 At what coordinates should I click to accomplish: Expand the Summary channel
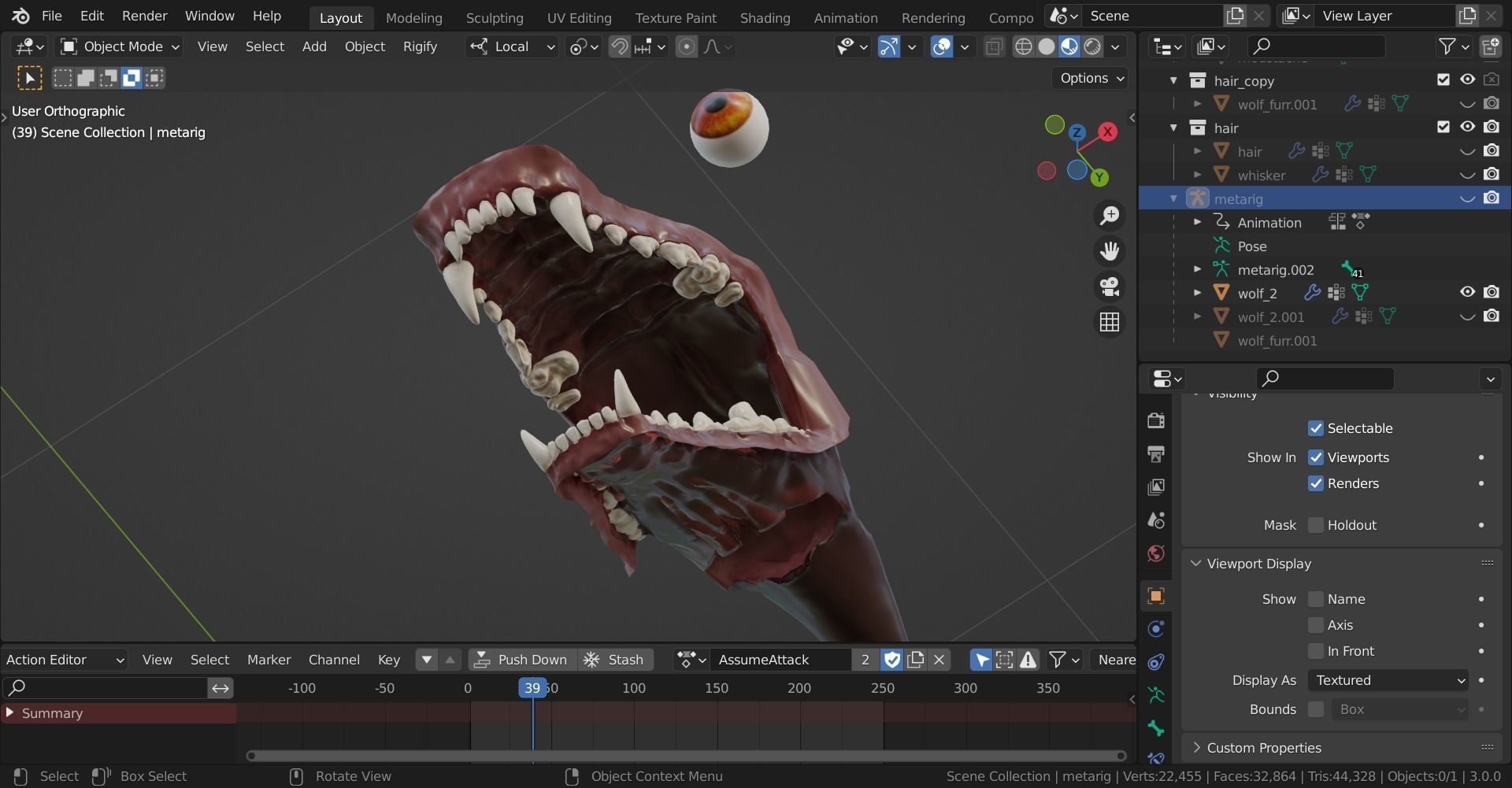9,712
